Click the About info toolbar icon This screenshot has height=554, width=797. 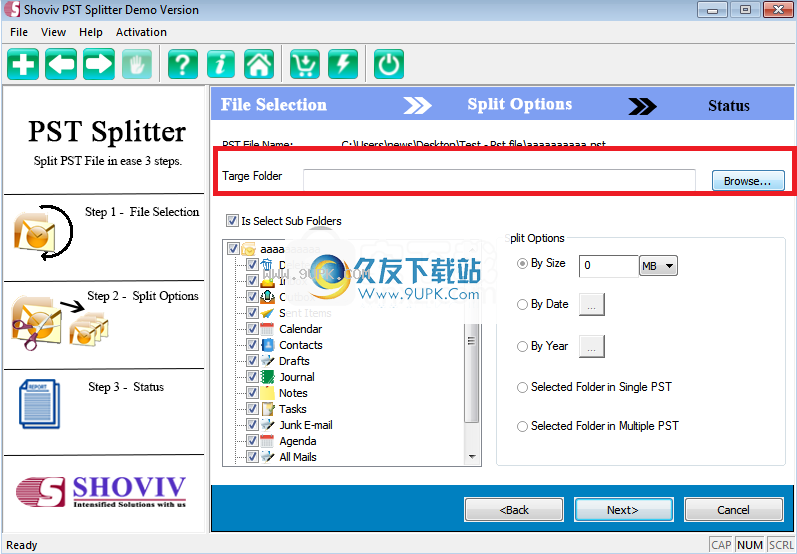(221, 64)
